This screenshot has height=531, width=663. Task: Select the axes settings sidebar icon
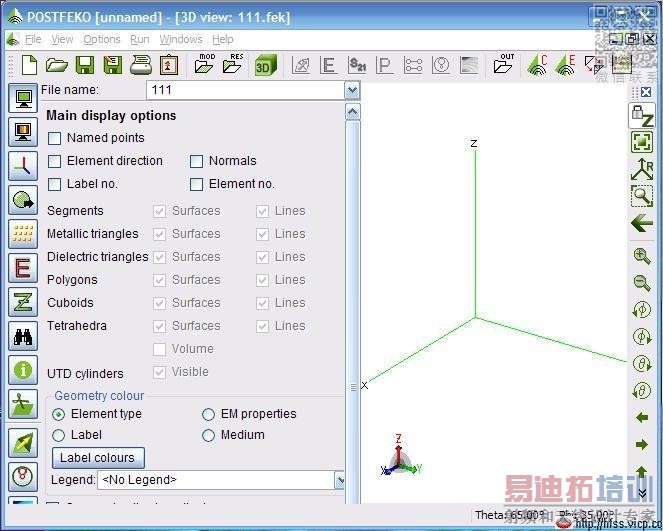(x=23, y=166)
